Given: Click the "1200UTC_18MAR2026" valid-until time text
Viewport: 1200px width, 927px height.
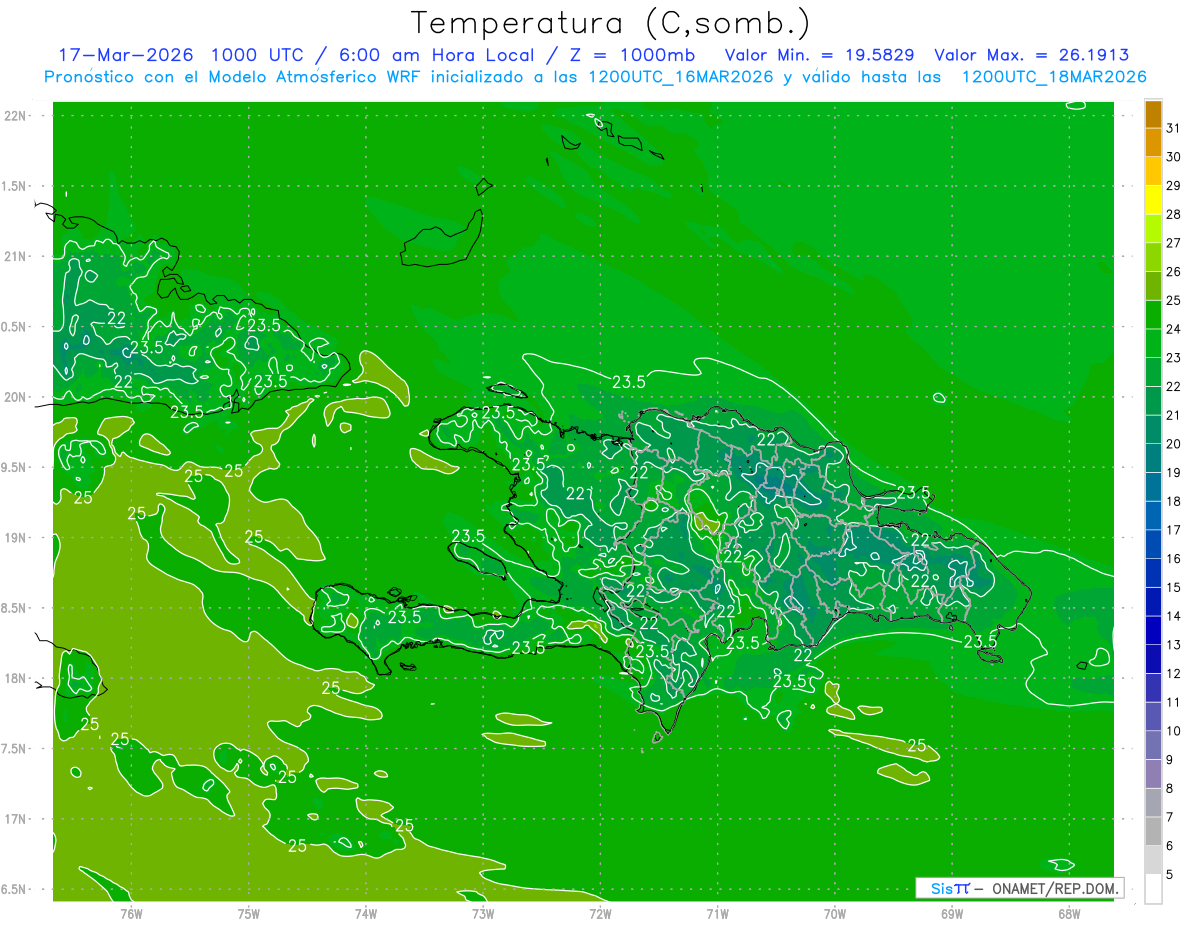Looking at the screenshot, I should [x=1053, y=77].
